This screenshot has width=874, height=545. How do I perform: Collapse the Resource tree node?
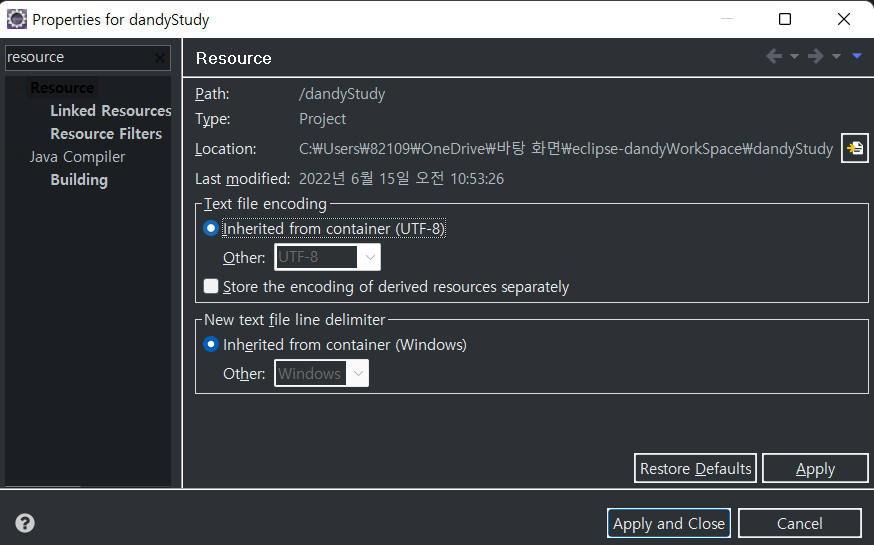click(18, 88)
